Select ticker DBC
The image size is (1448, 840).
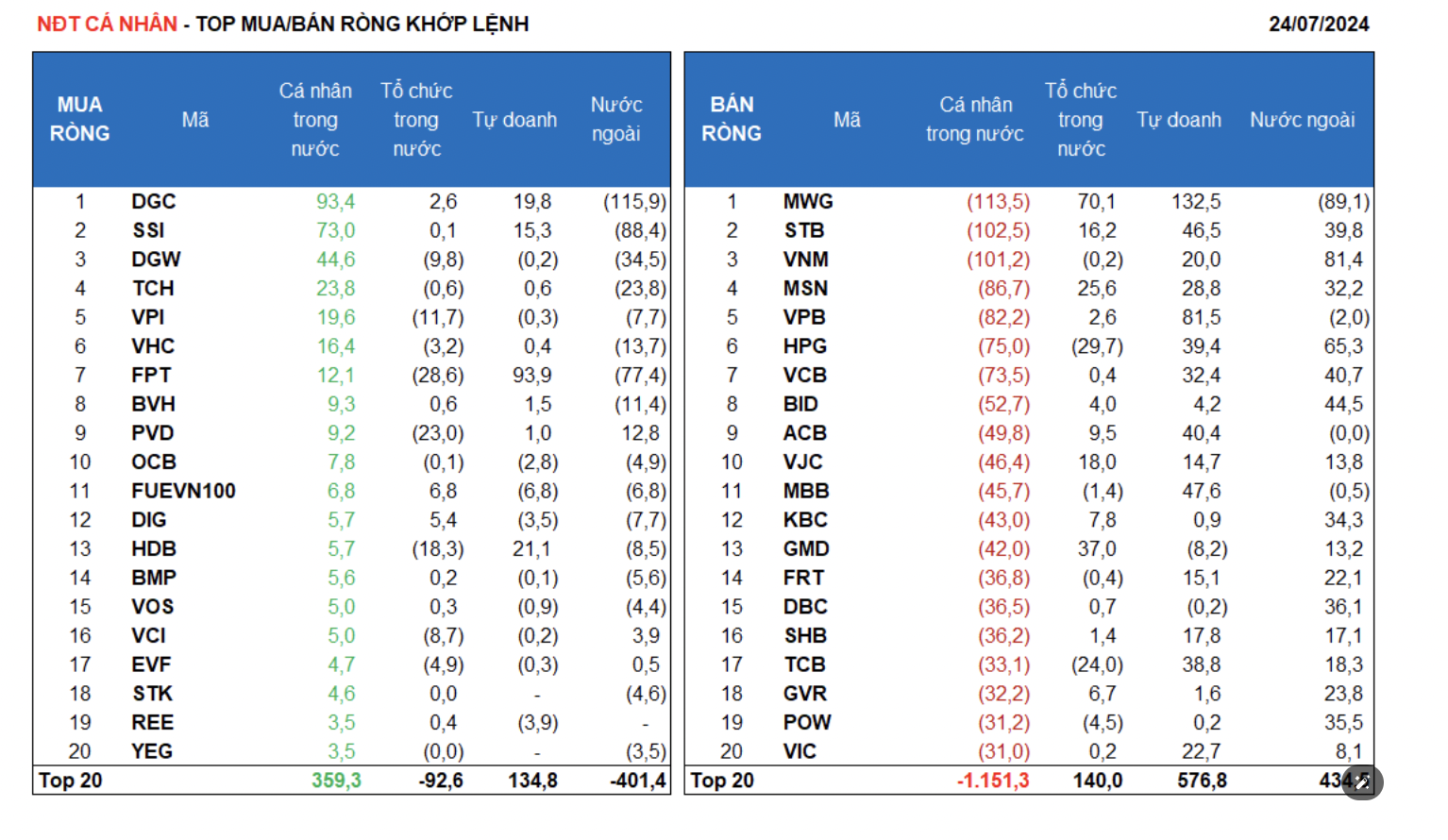click(805, 607)
